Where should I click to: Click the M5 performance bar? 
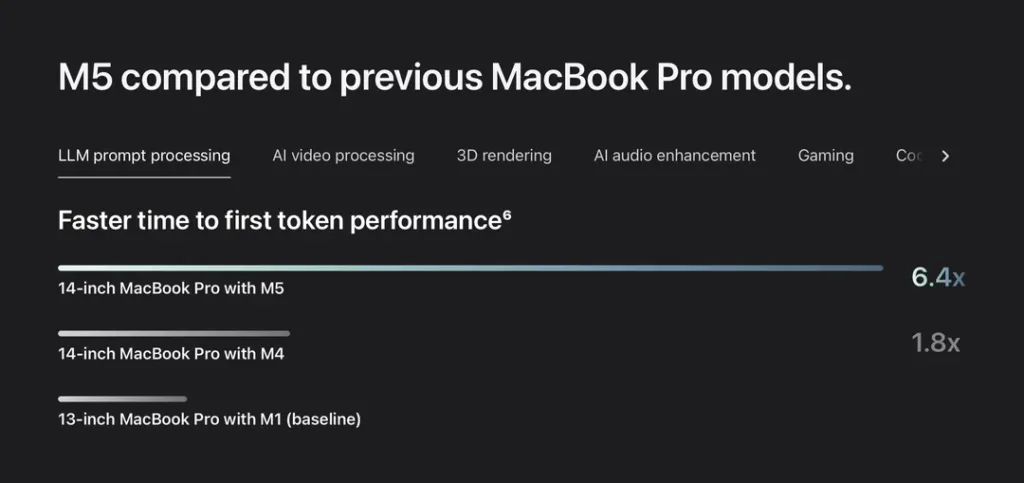(470, 268)
